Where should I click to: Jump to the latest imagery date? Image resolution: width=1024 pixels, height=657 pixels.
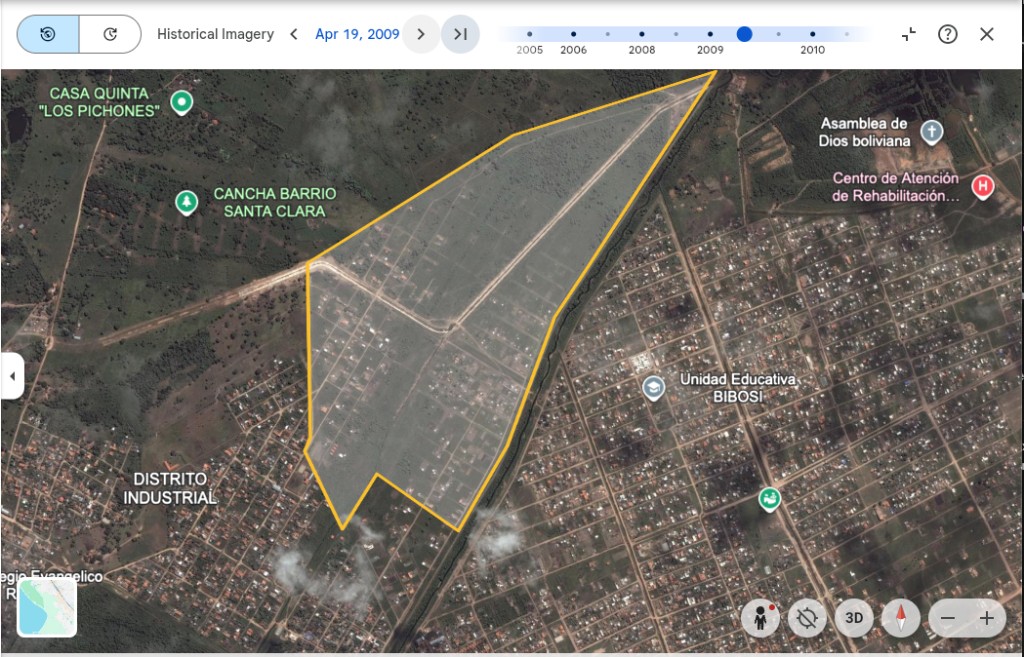point(460,34)
